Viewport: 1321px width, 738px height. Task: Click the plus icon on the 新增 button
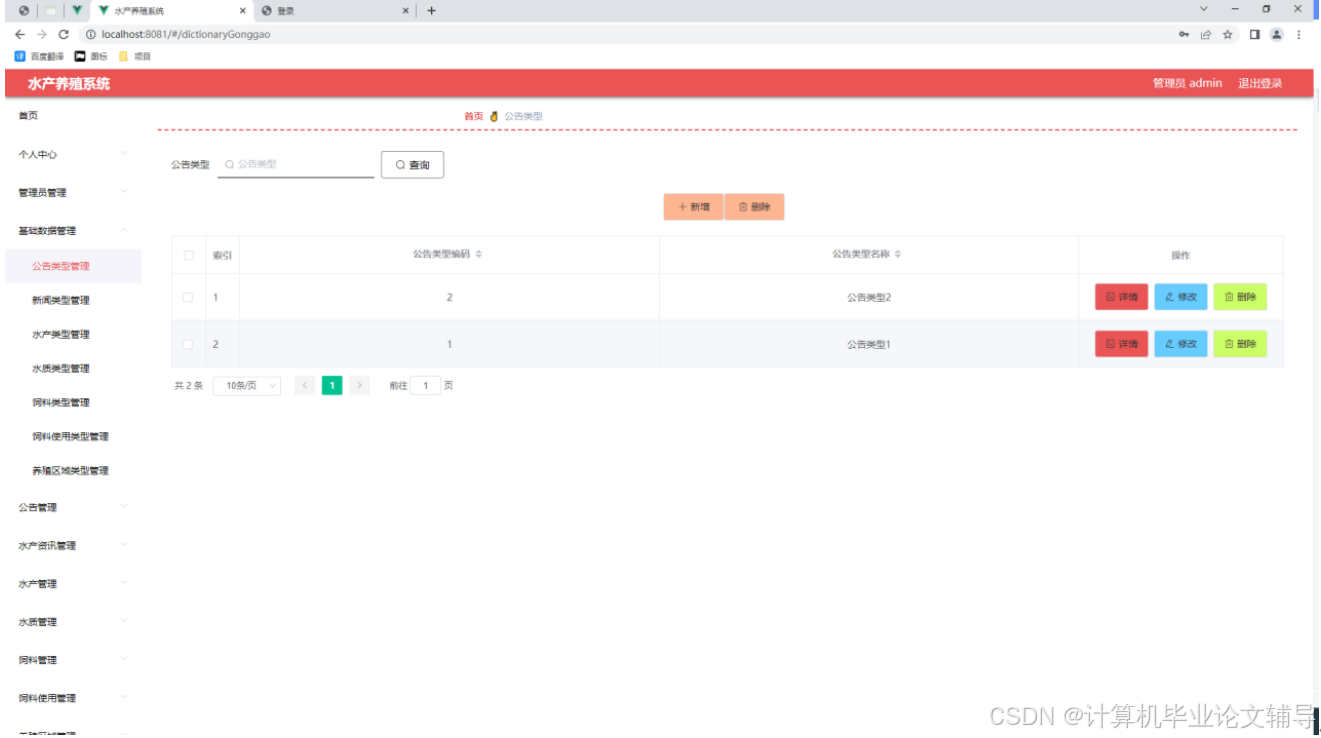point(681,206)
